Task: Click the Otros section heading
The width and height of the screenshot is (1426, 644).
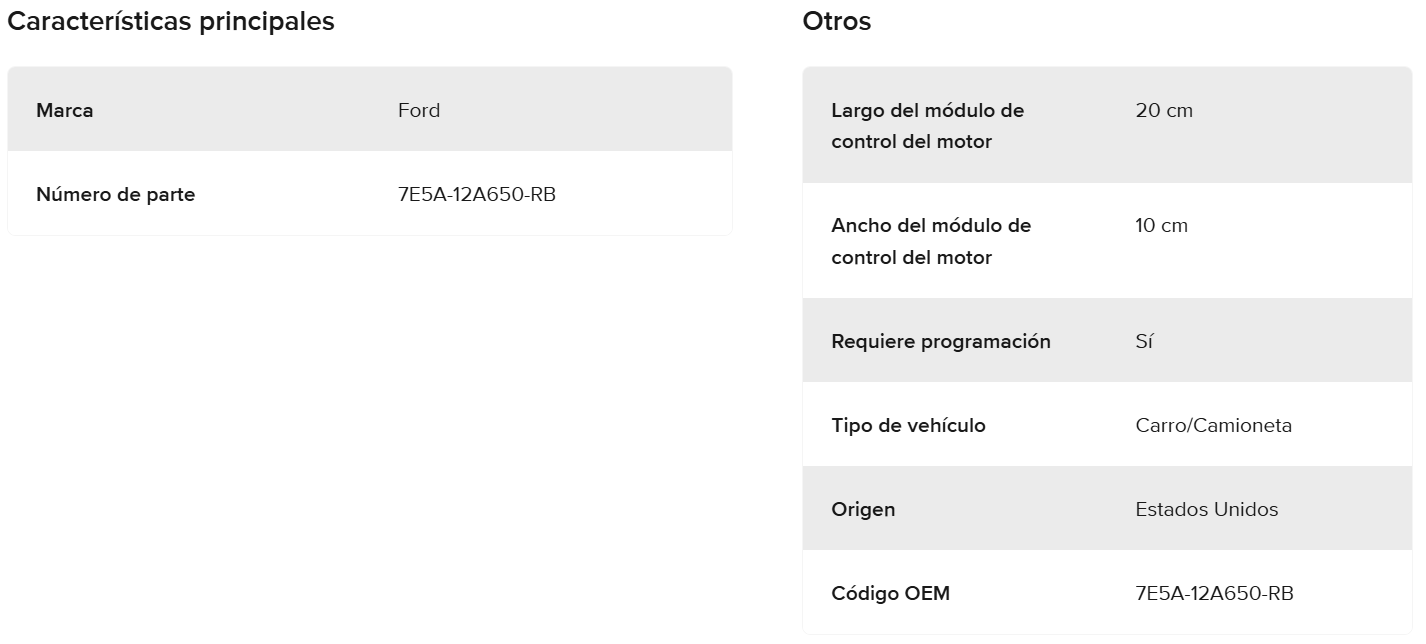Action: [x=837, y=22]
